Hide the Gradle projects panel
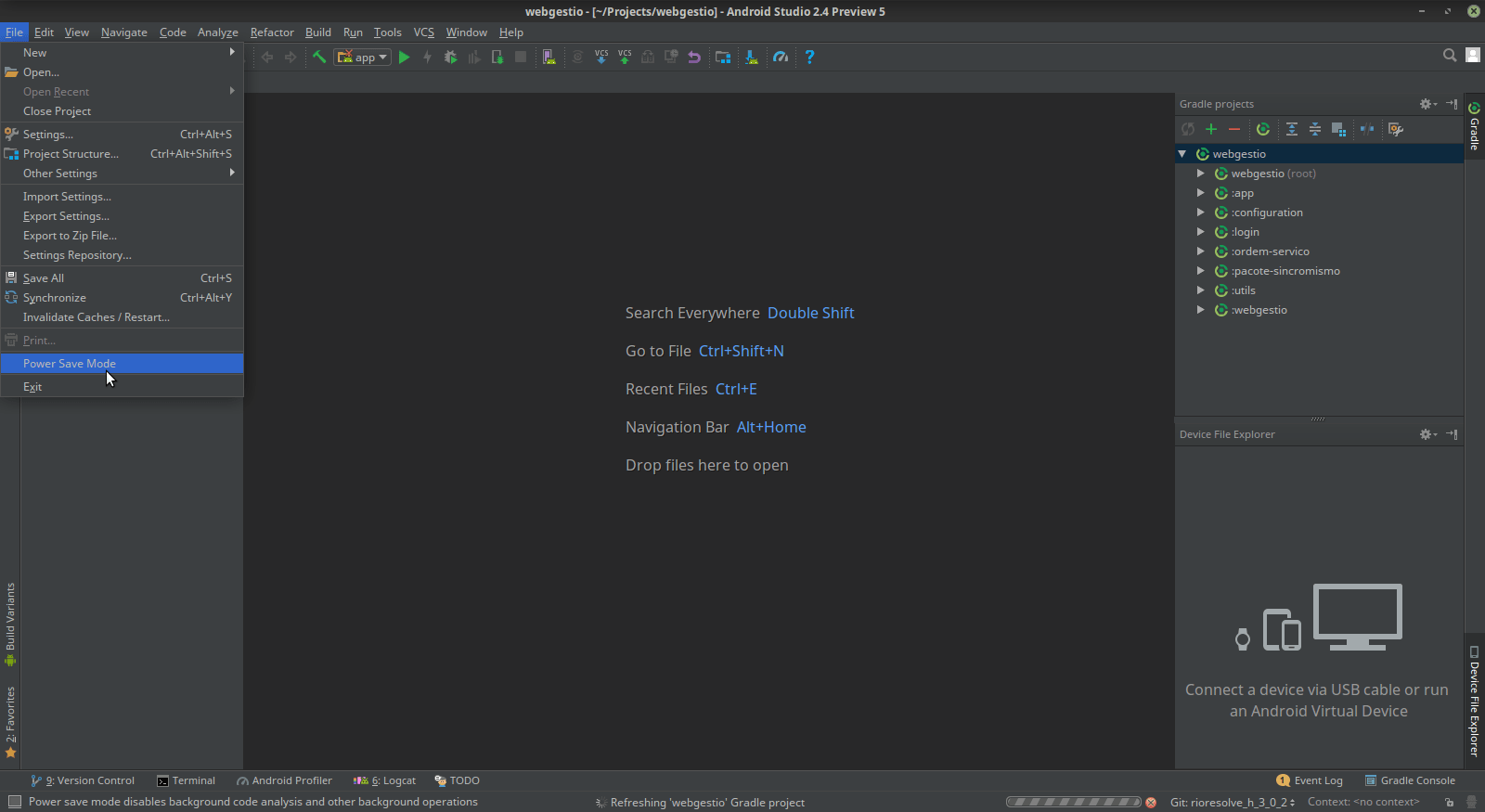 (x=1453, y=104)
